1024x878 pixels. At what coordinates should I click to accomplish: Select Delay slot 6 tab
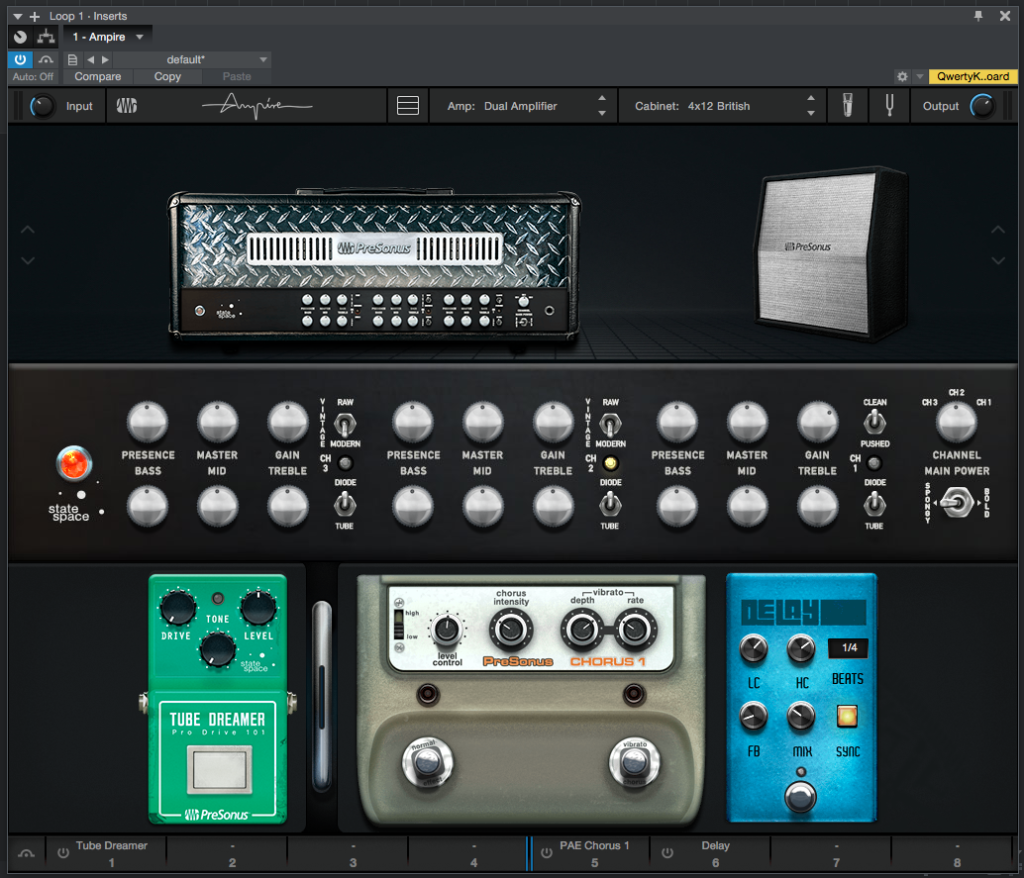coord(711,853)
